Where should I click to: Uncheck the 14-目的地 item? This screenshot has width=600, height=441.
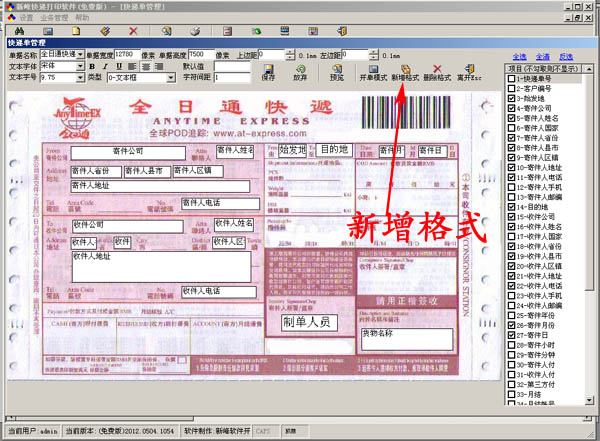click(x=511, y=207)
